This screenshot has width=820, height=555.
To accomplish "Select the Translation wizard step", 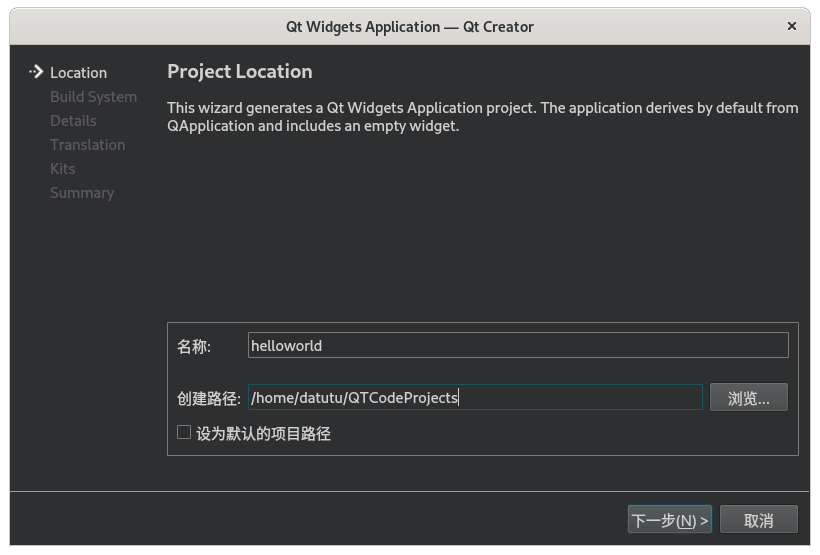I will (x=88, y=145).
